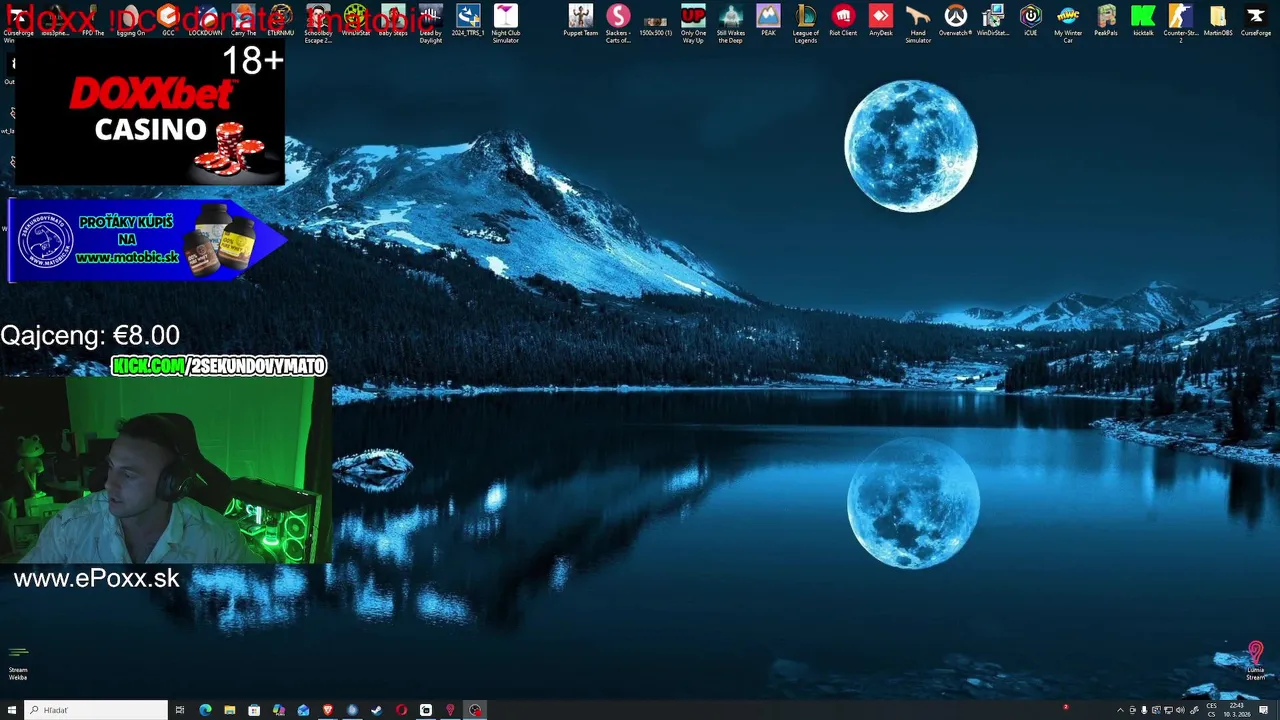Show hidden system tray icons
Viewport: 1280px width, 720px height.
pos(1120,710)
